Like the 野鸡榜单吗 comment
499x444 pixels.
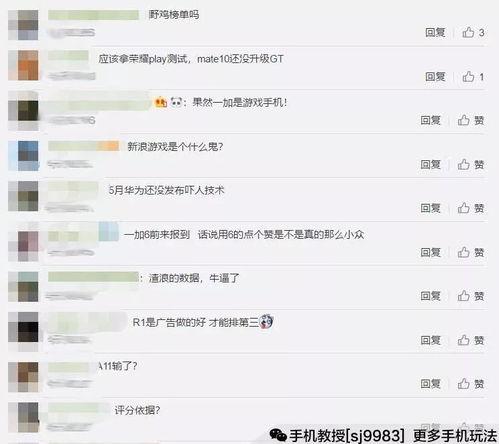(x=473, y=33)
